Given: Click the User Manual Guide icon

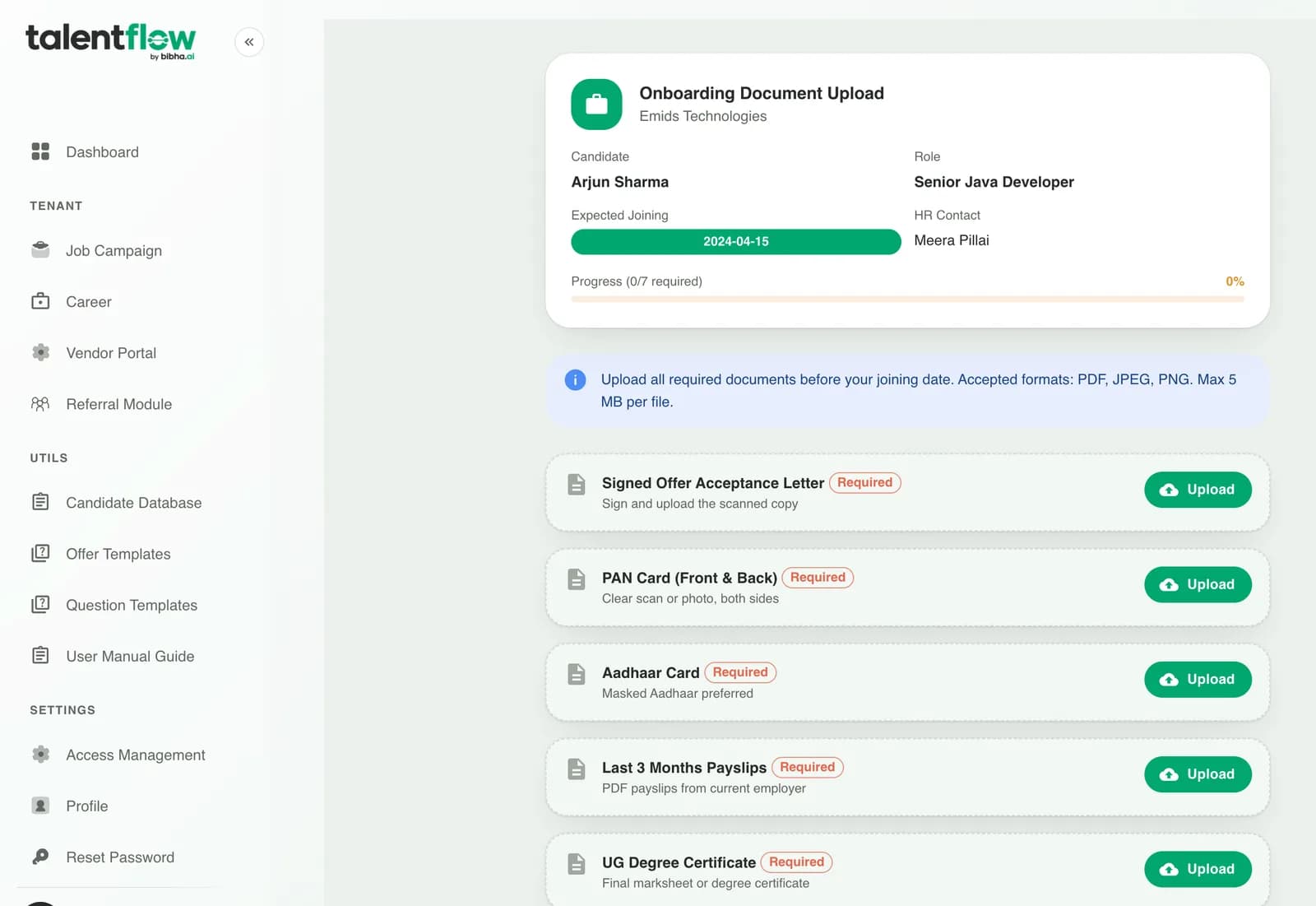Looking at the screenshot, I should 40,655.
